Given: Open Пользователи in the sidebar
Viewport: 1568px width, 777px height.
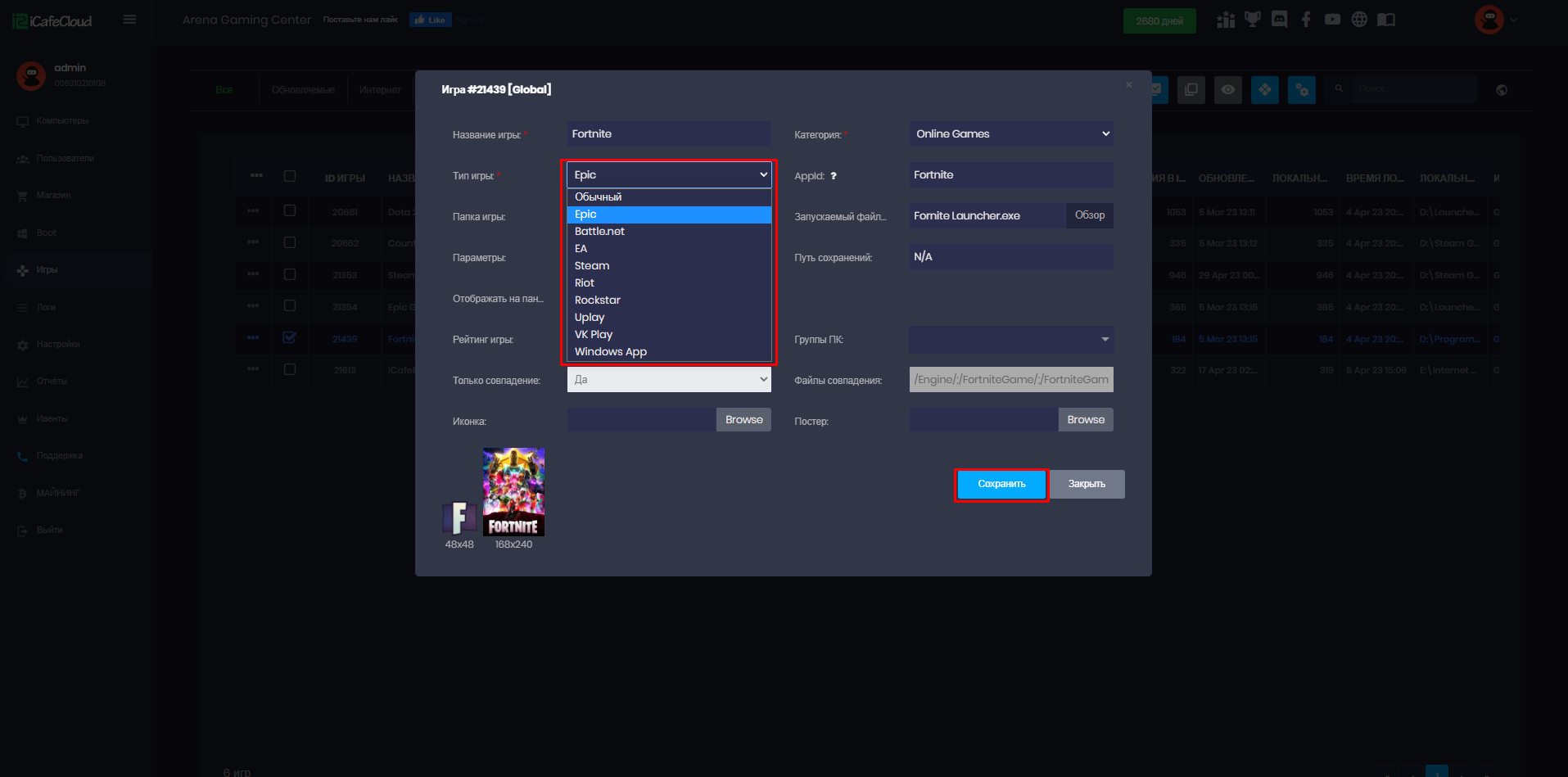Looking at the screenshot, I should 66,159.
